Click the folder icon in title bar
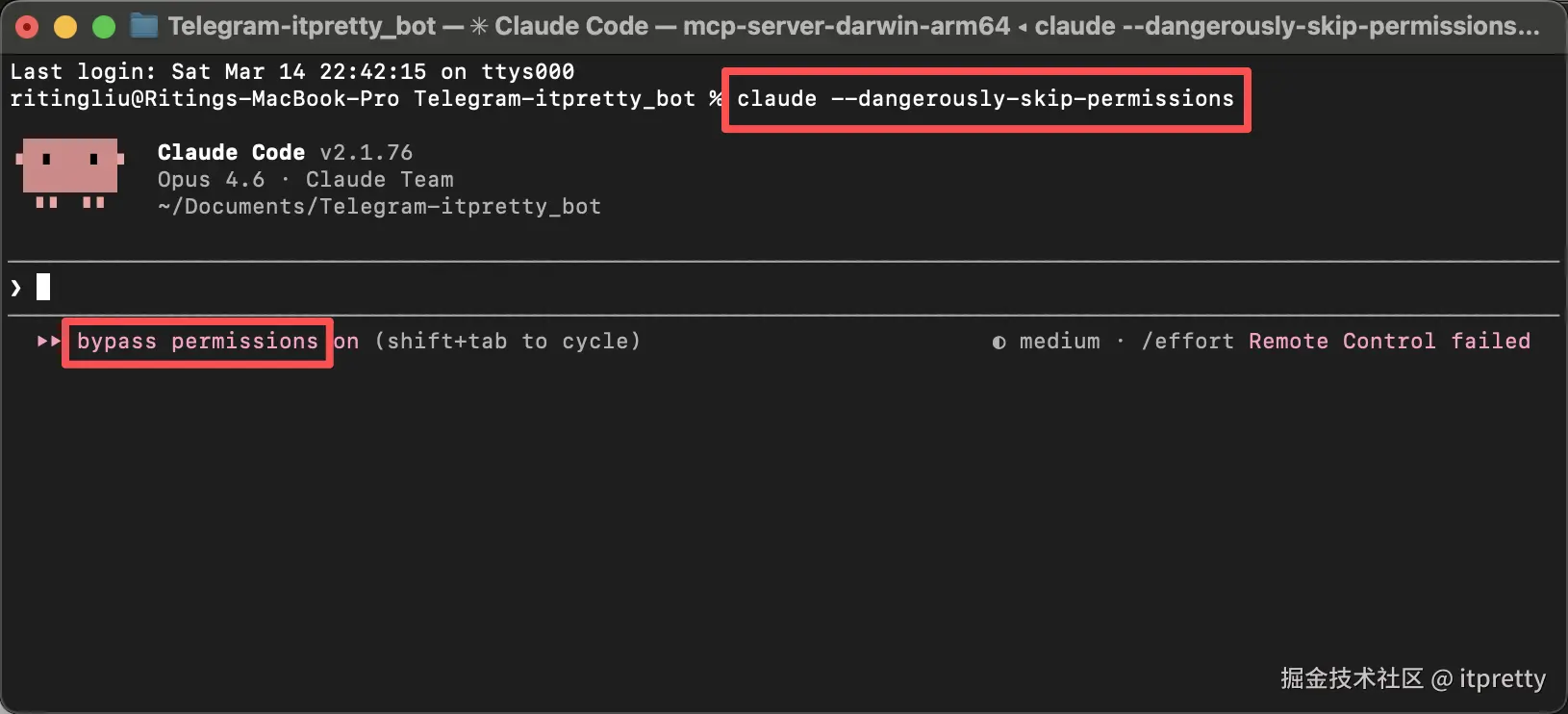 pos(144,26)
